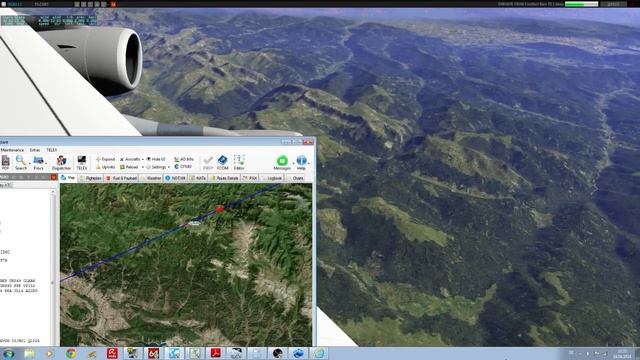Open the TELEX tool in toolbar
640x360 pixels.
[x=82, y=162]
